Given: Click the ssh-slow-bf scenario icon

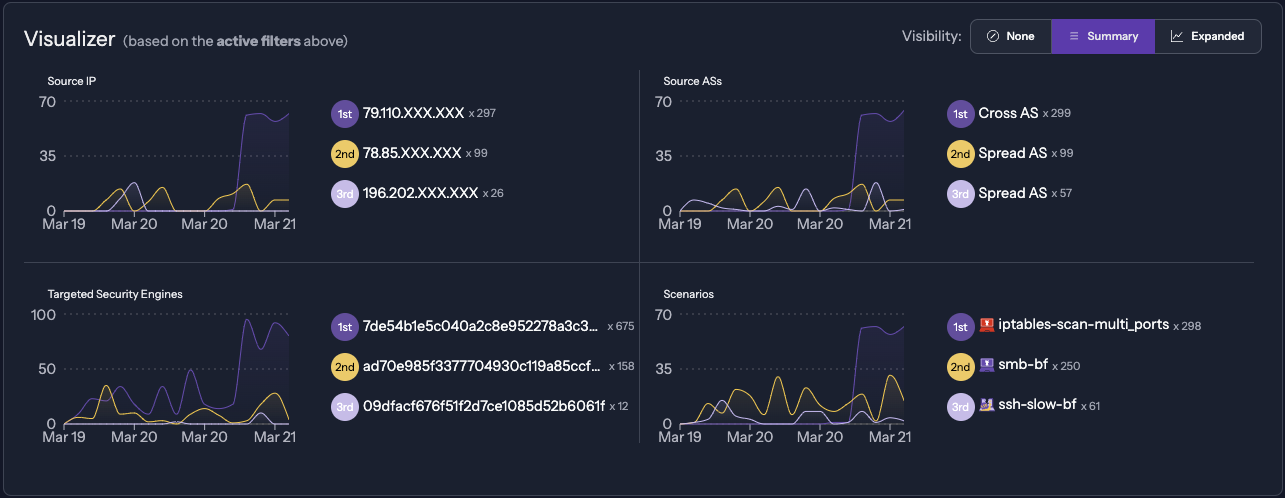Looking at the screenshot, I should click(x=987, y=406).
